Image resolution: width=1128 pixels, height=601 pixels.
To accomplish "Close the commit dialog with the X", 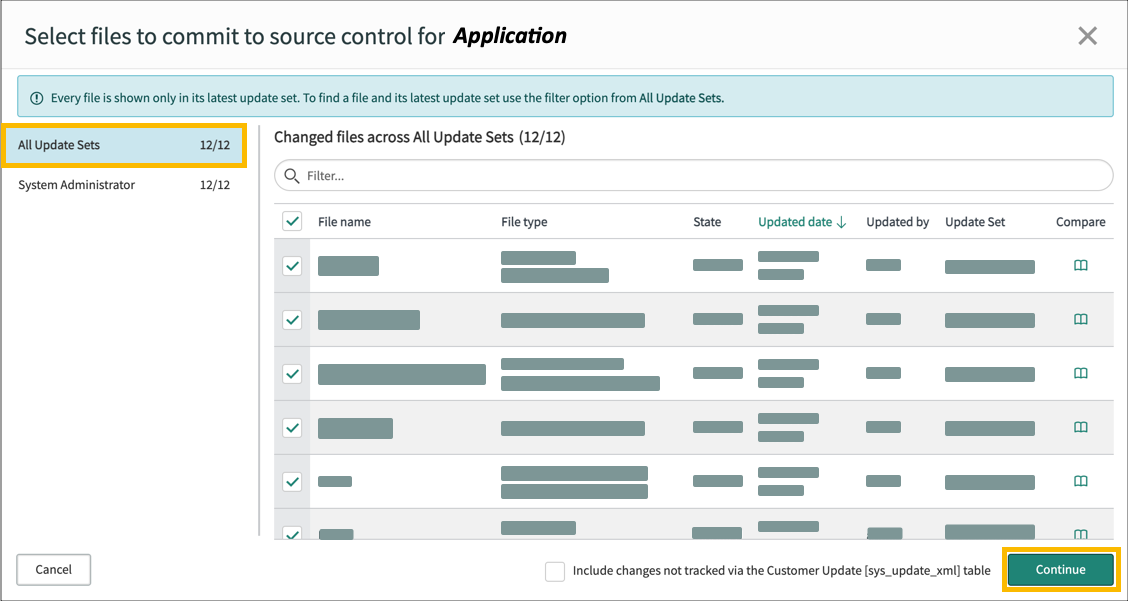I will [x=1088, y=35].
